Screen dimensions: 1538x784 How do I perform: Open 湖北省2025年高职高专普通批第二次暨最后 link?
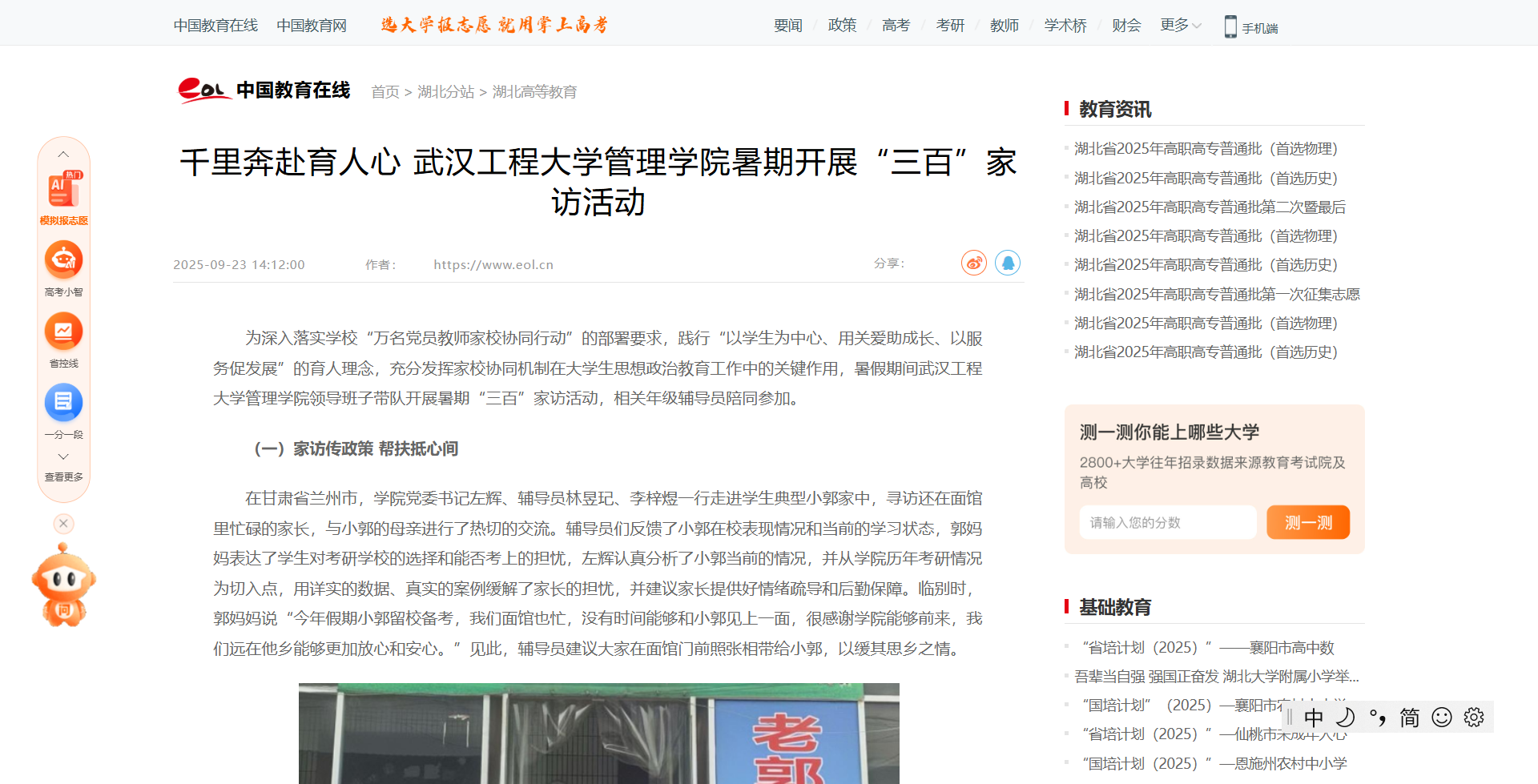(1210, 207)
